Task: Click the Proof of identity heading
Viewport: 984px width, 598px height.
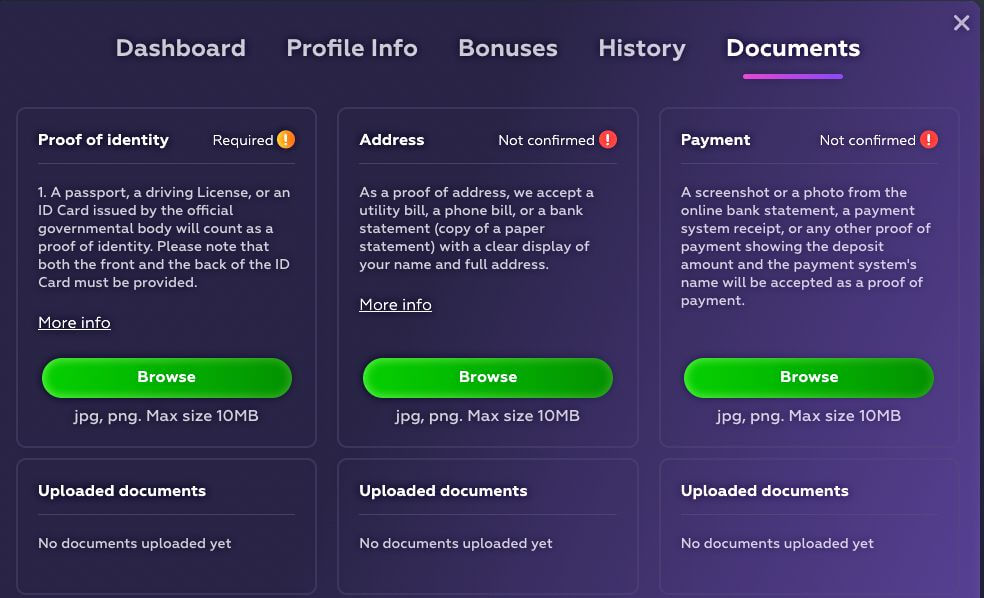Action: point(103,140)
